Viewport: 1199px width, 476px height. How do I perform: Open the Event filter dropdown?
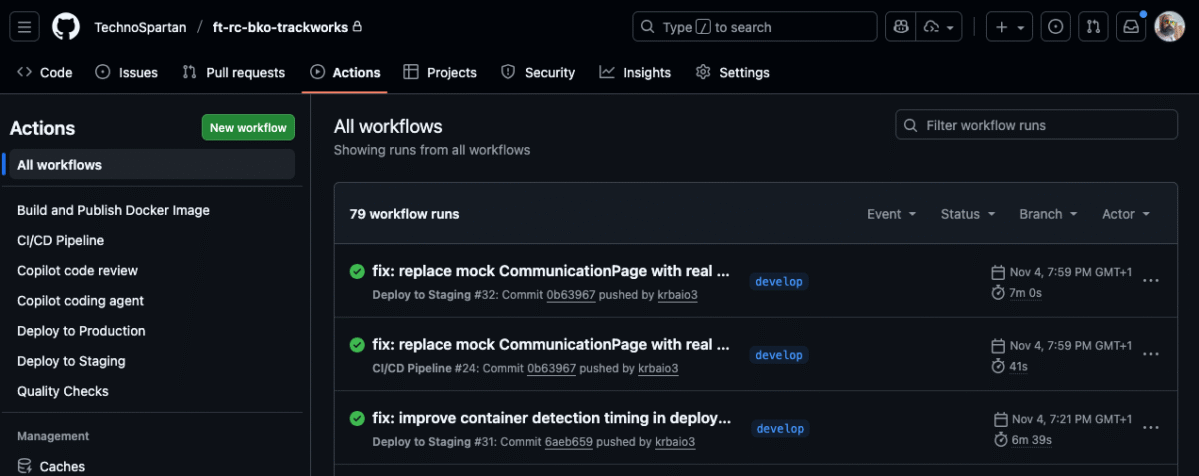click(892, 214)
